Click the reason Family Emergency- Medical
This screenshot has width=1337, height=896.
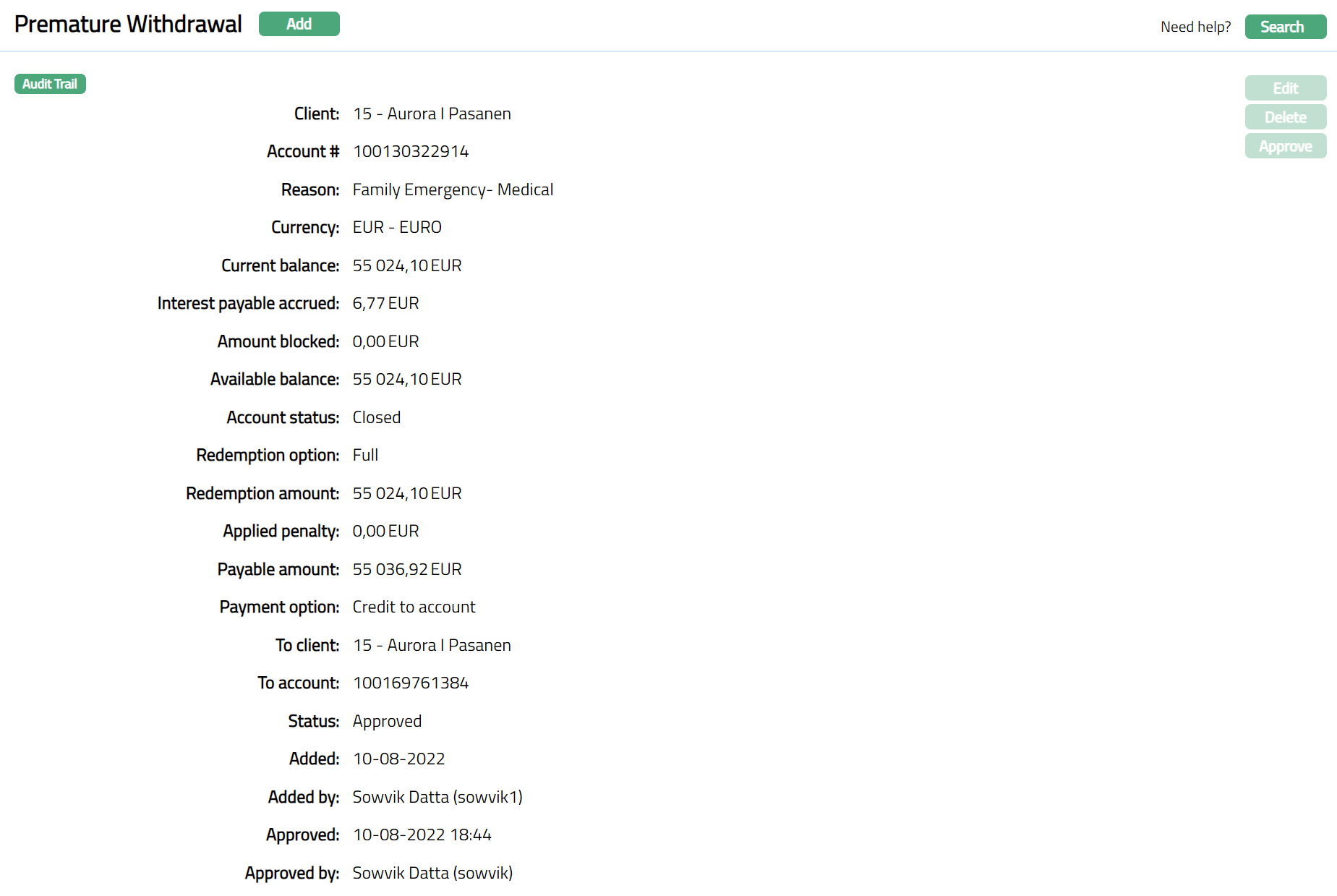(x=453, y=189)
